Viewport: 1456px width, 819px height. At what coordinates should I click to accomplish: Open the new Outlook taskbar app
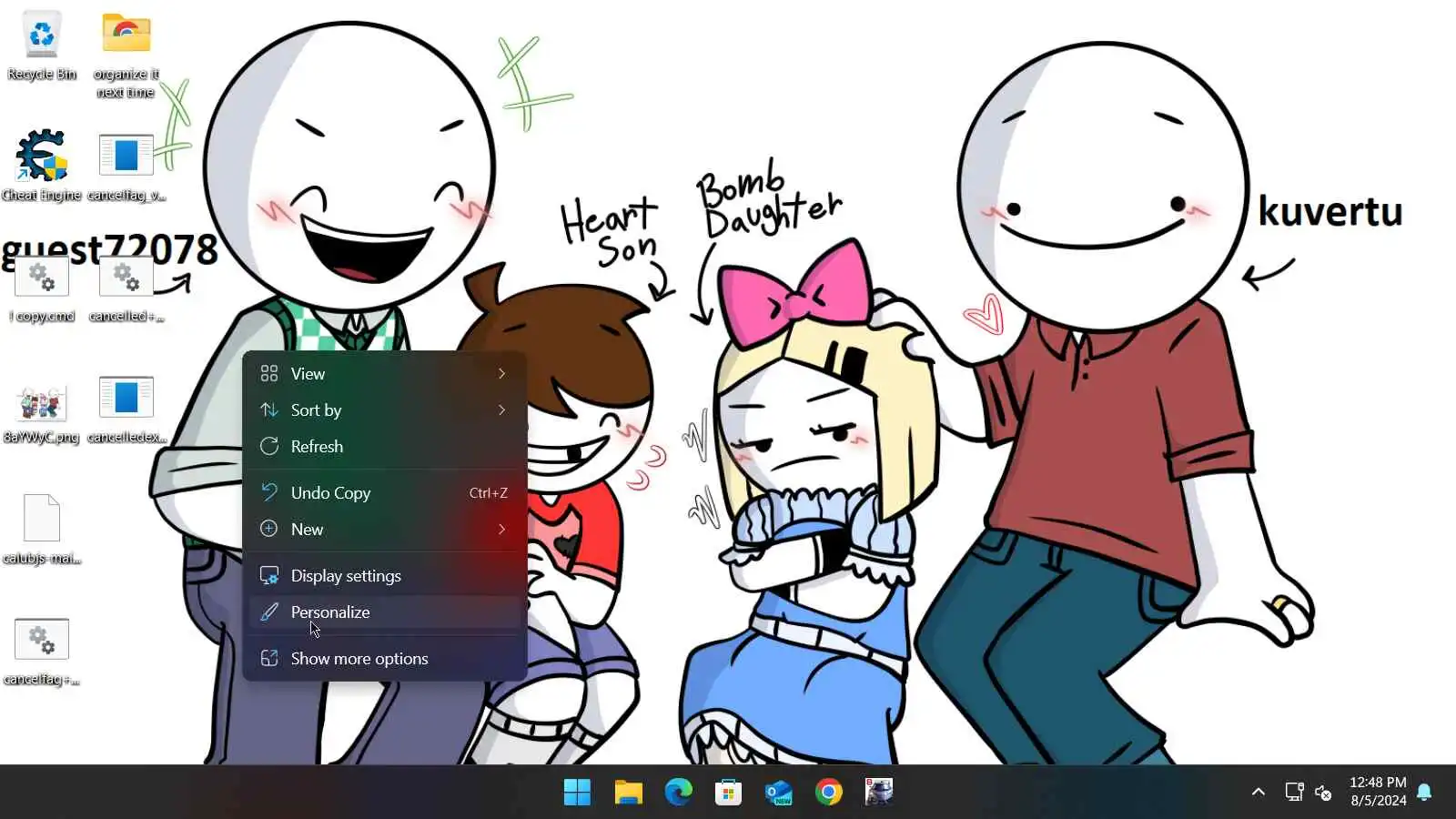(x=778, y=792)
